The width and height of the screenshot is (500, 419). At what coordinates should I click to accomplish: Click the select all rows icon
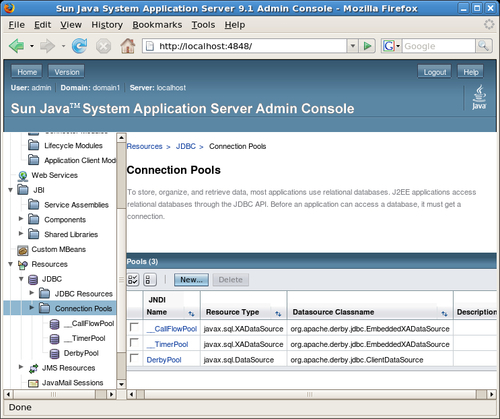coord(133,279)
